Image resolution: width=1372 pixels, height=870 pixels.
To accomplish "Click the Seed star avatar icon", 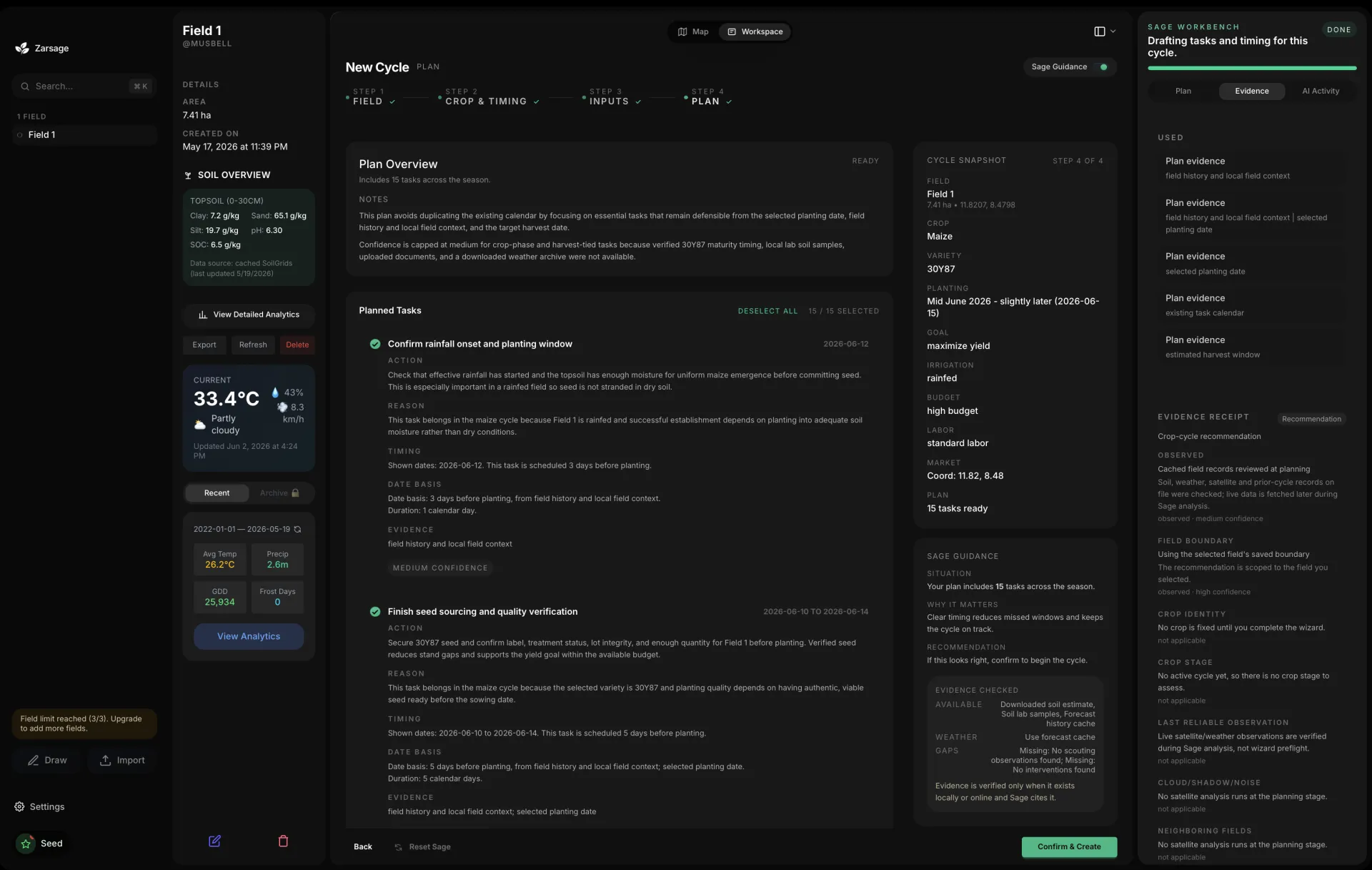I will [26, 844].
